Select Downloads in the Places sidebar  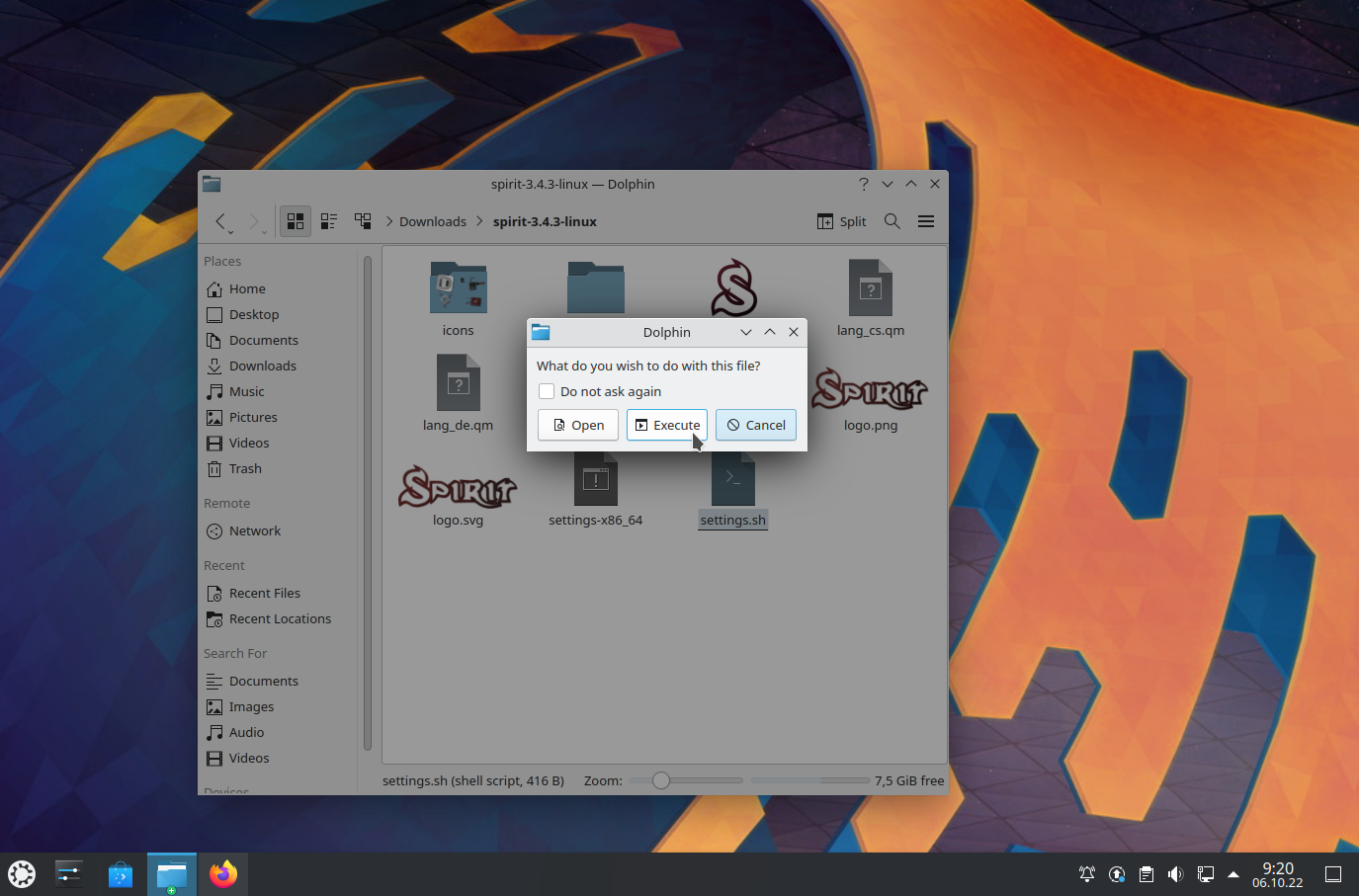tap(262, 366)
